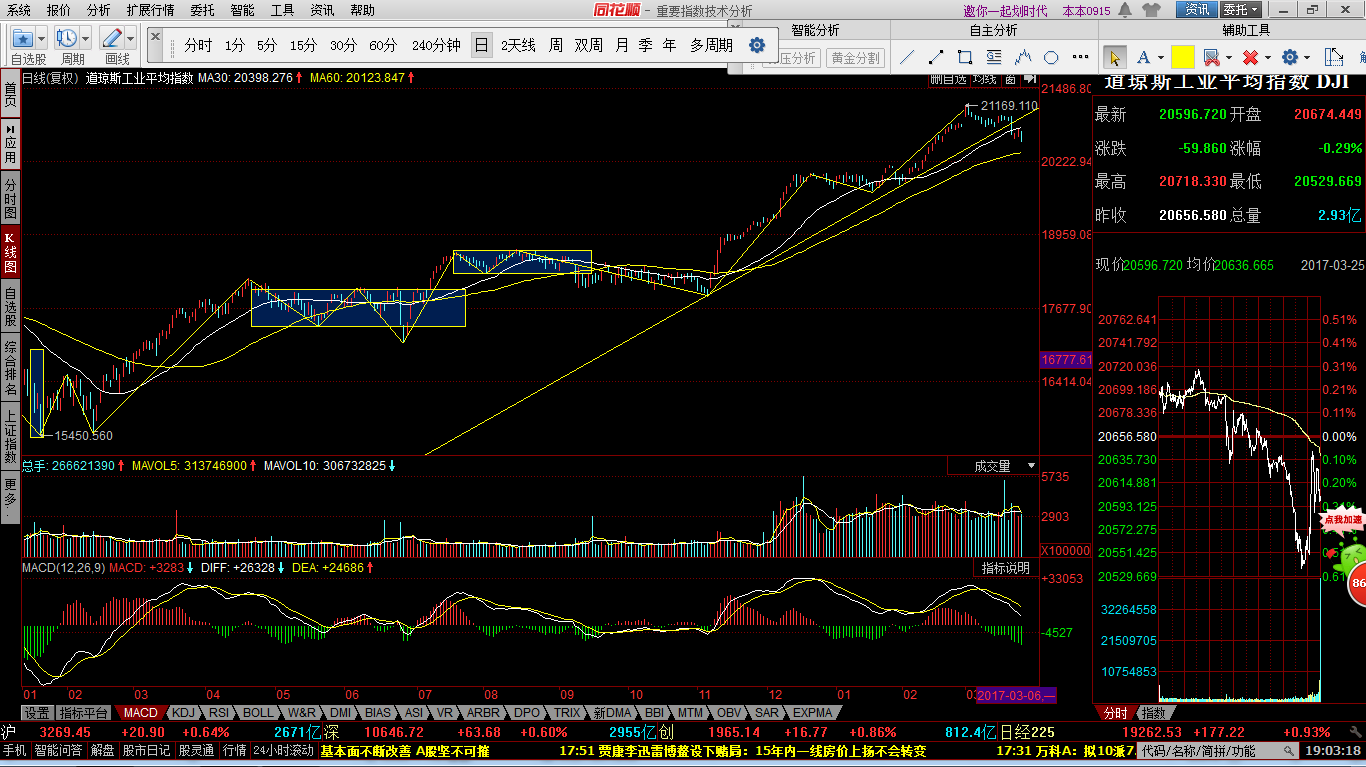
Task: Switch to 5分 period
Action: click(x=267, y=45)
